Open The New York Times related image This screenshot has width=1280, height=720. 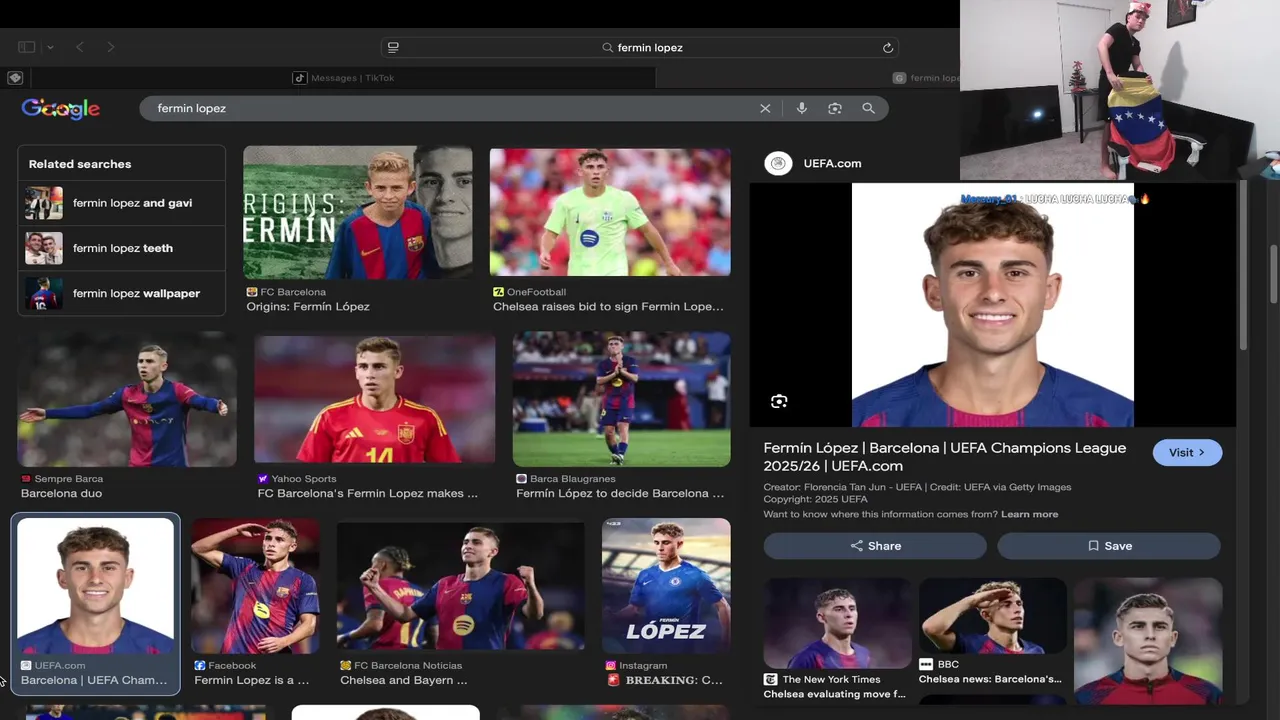(x=837, y=623)
